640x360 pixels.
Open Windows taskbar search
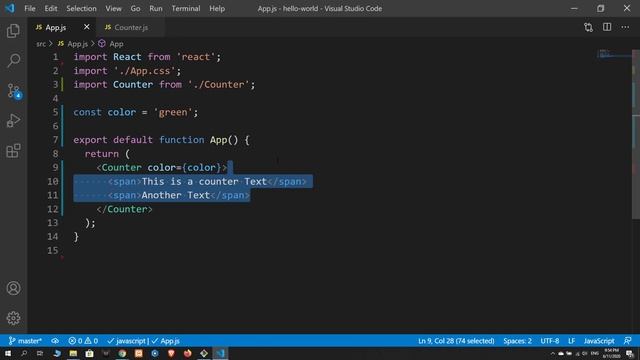[x=24, y=353]
